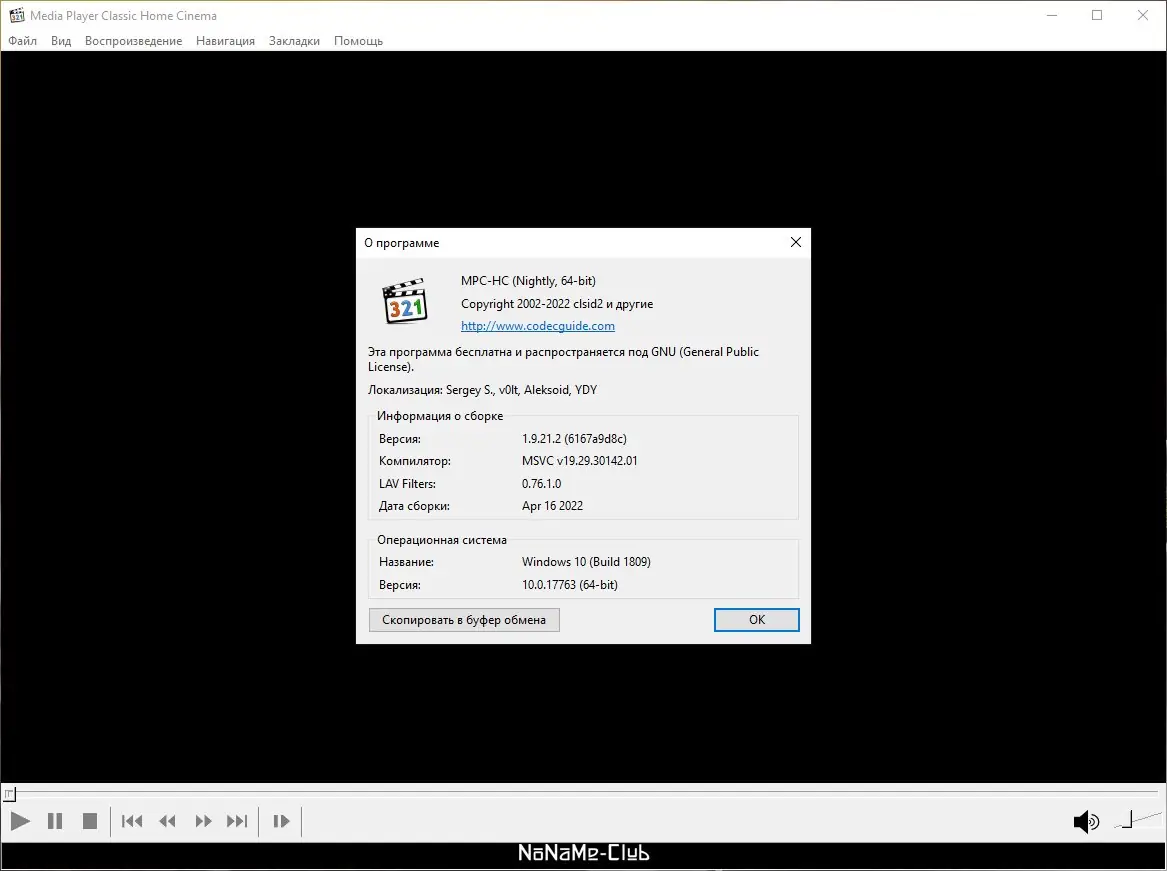Viewport: 1167px width, 871px height.
Task: Click the MPC-HC 321 clapperboard logo
Action: 406,302
